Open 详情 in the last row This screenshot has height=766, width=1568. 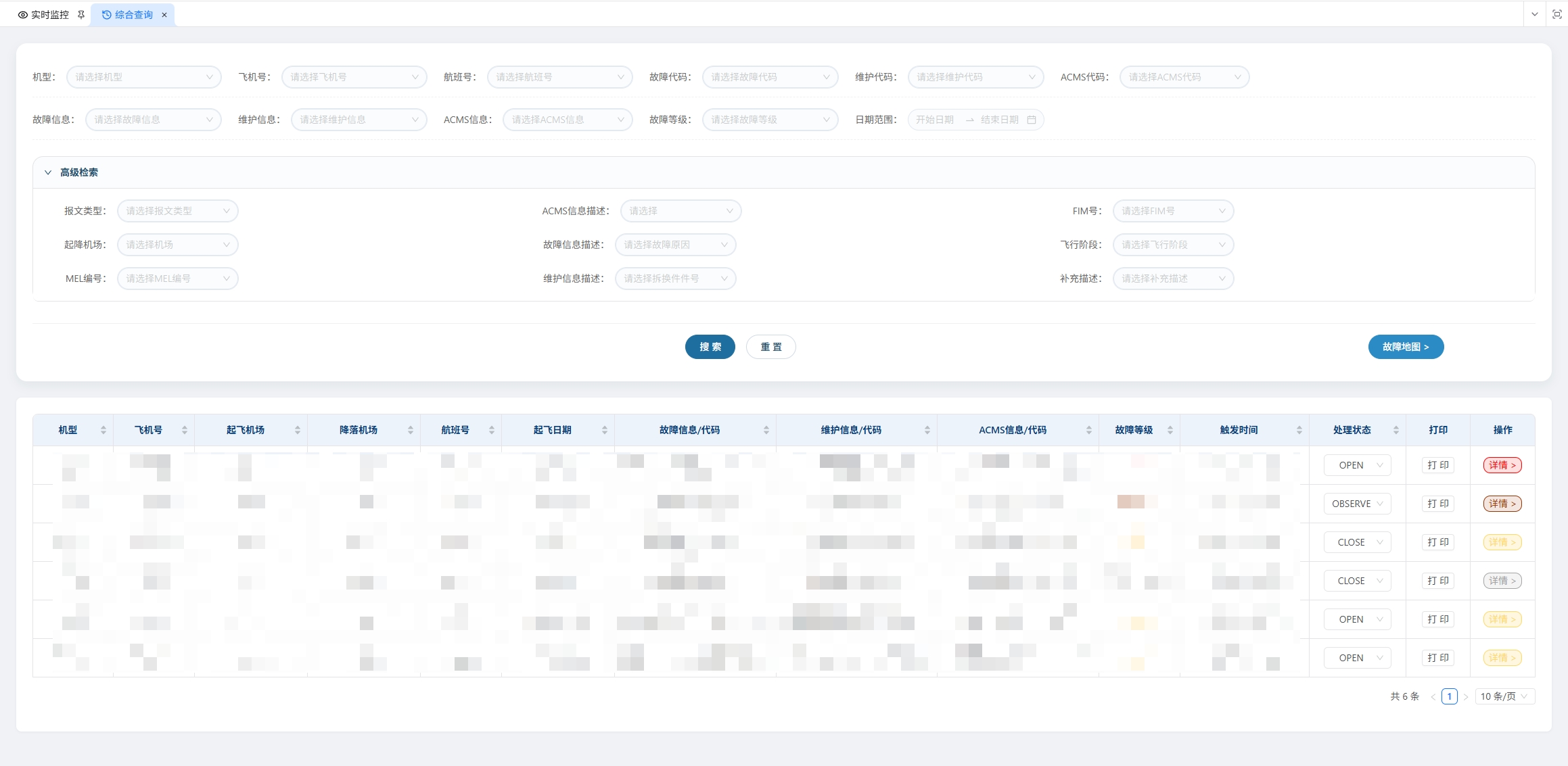coord(1502,658)
